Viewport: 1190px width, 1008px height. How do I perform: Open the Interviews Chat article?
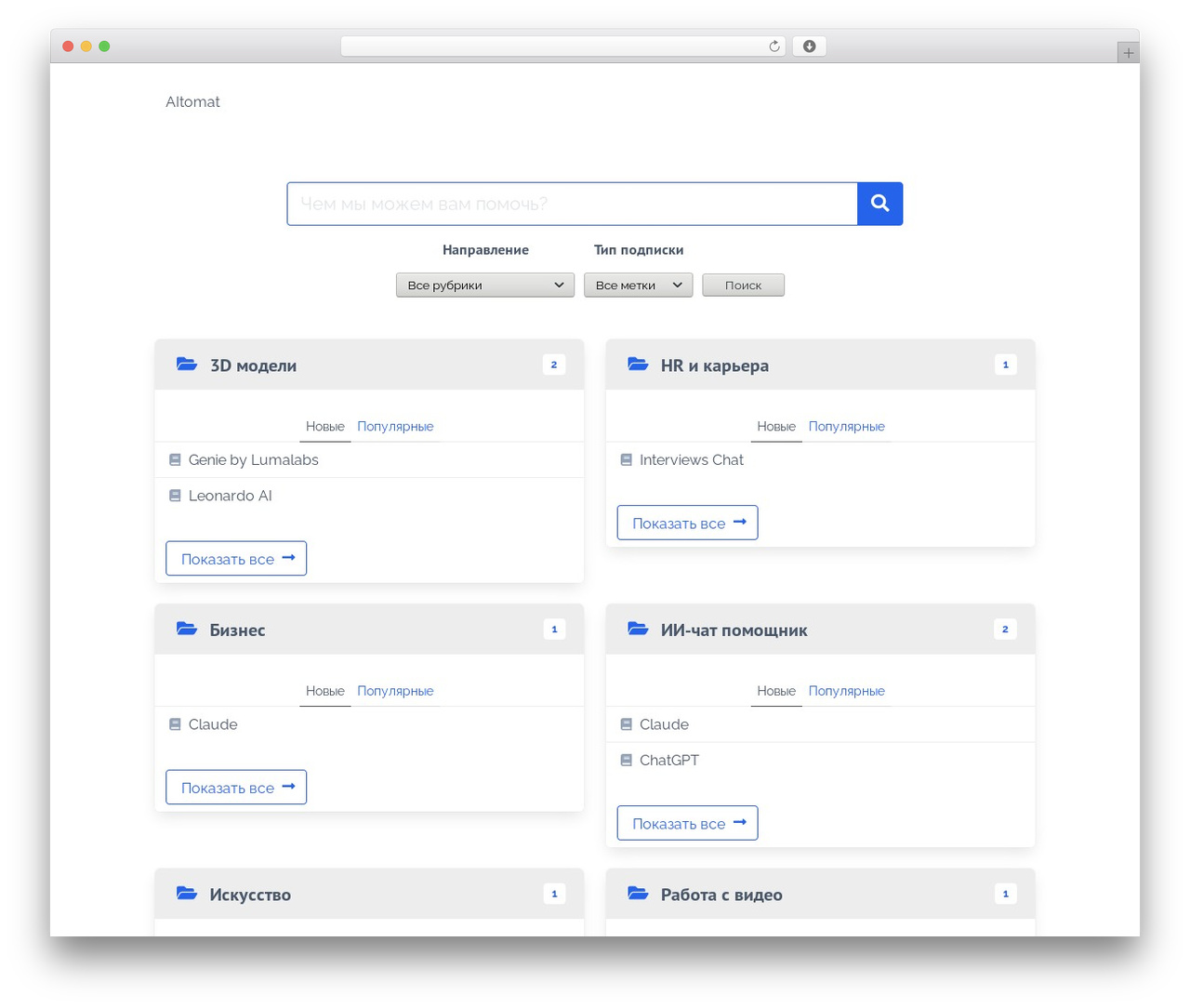pos(691,459)
